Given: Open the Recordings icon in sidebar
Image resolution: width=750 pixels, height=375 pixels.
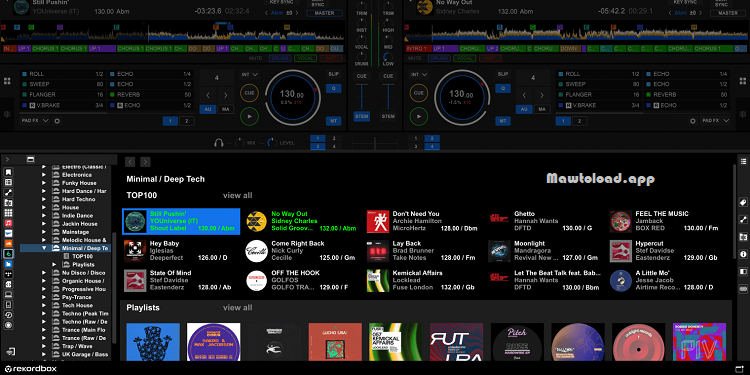Looking at the screenshot, I should (x=8, y=325).
